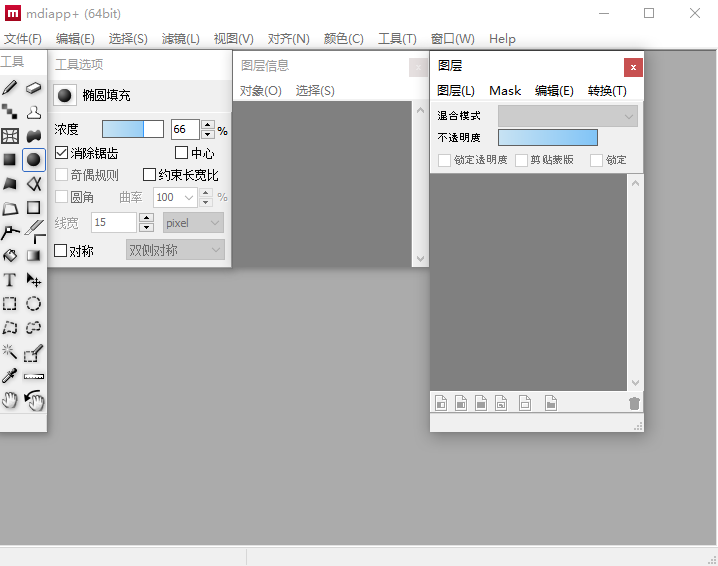Select the eyedropper tool

point(10,376)
